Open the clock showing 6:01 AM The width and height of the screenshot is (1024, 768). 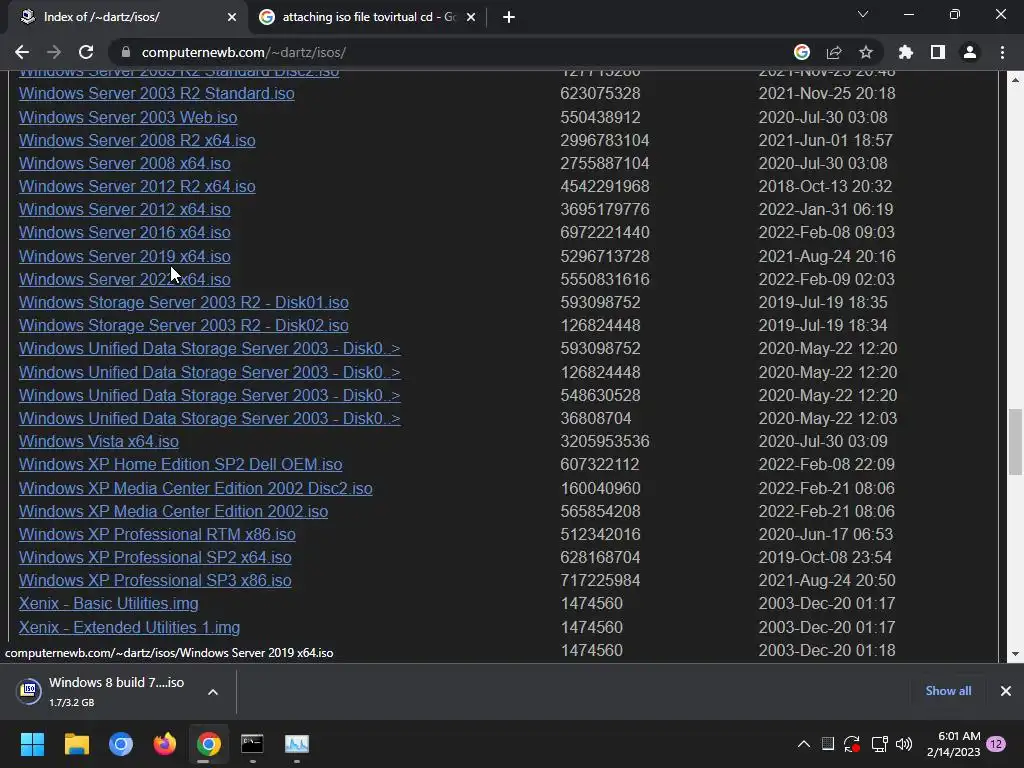coord(953,744)
